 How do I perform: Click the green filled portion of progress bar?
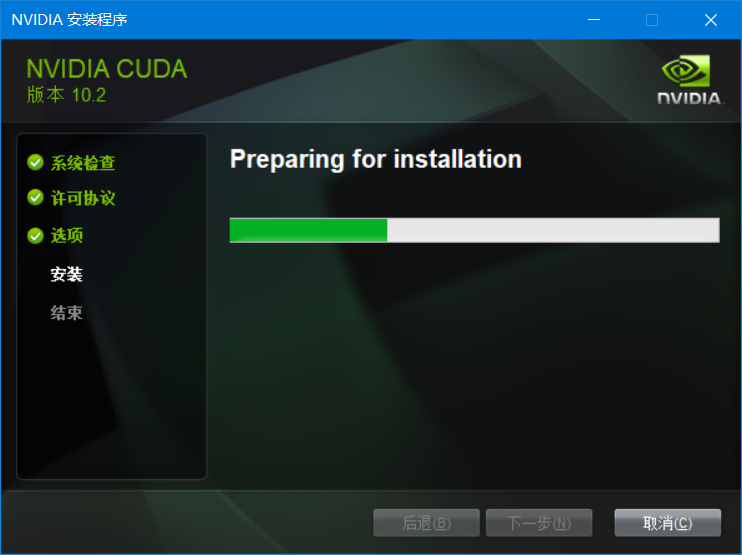click(309, 230)
